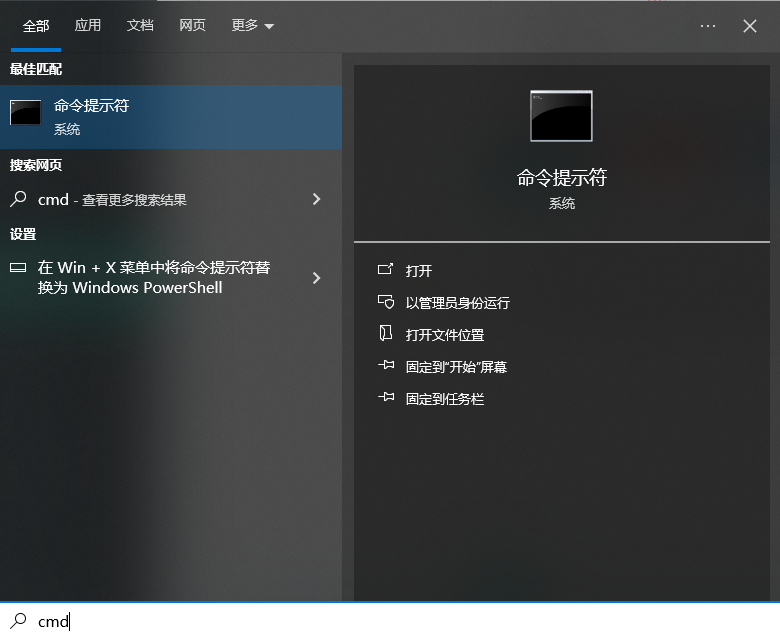Click the pin icon for 固定到"开始"屏幕
This screenshot has height=638, width=780.
[385, 366]
